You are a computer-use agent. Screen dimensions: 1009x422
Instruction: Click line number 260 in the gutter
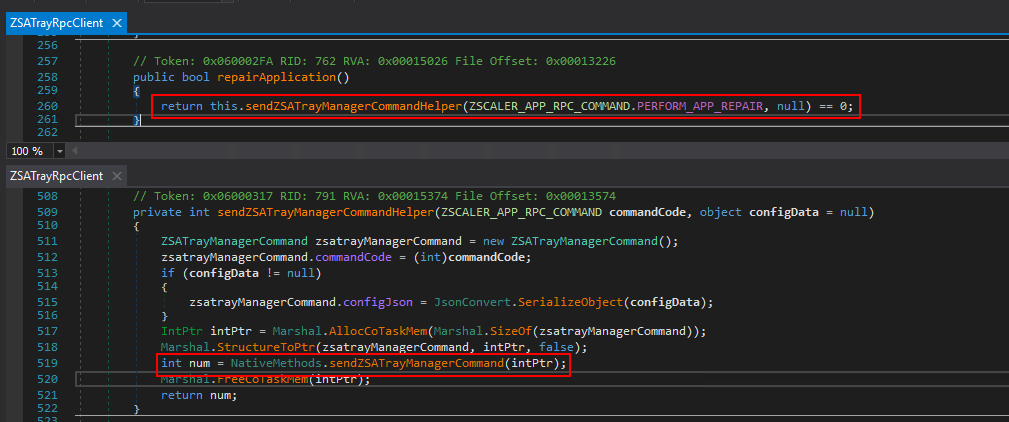(48, 106)
